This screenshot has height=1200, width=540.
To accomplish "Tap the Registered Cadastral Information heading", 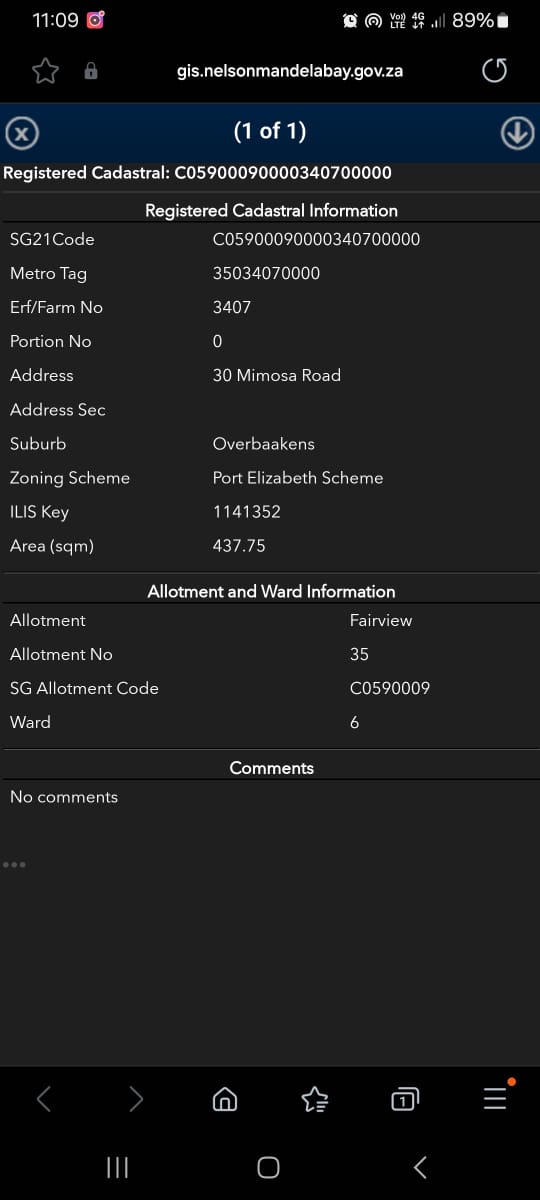I will click(x=271, y=210).
